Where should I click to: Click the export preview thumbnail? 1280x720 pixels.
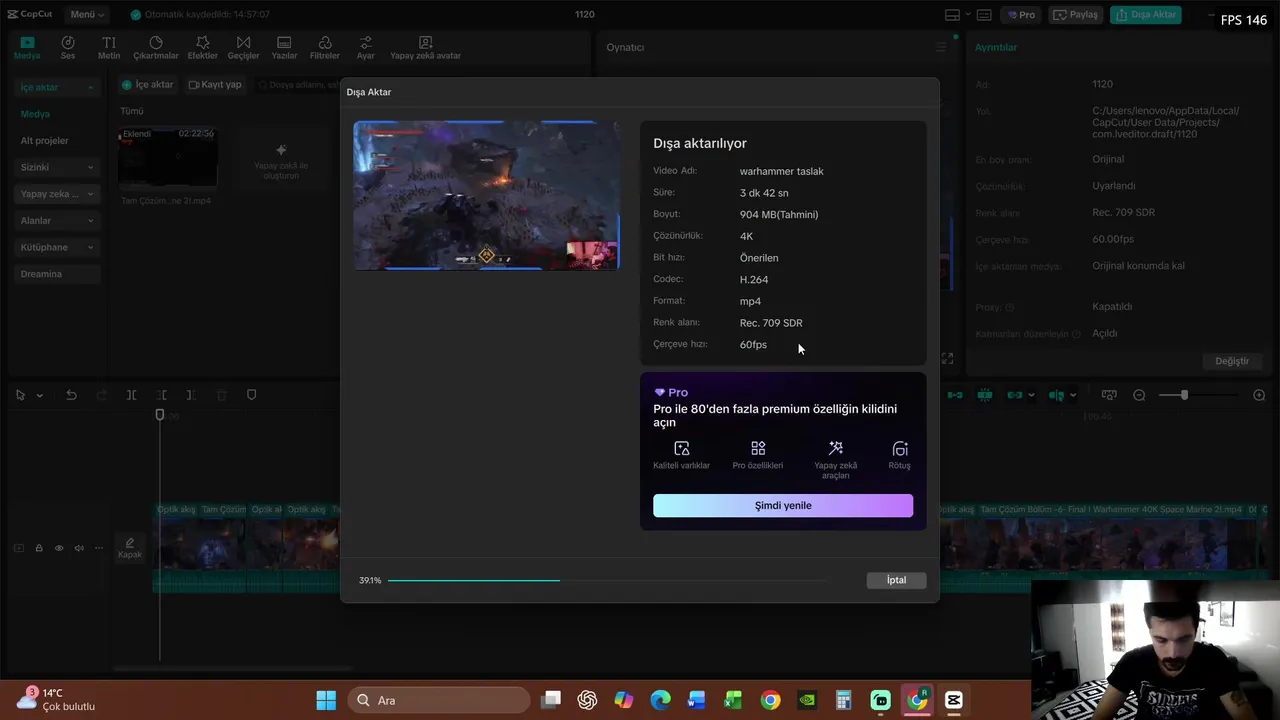click(x=486, y=196)
